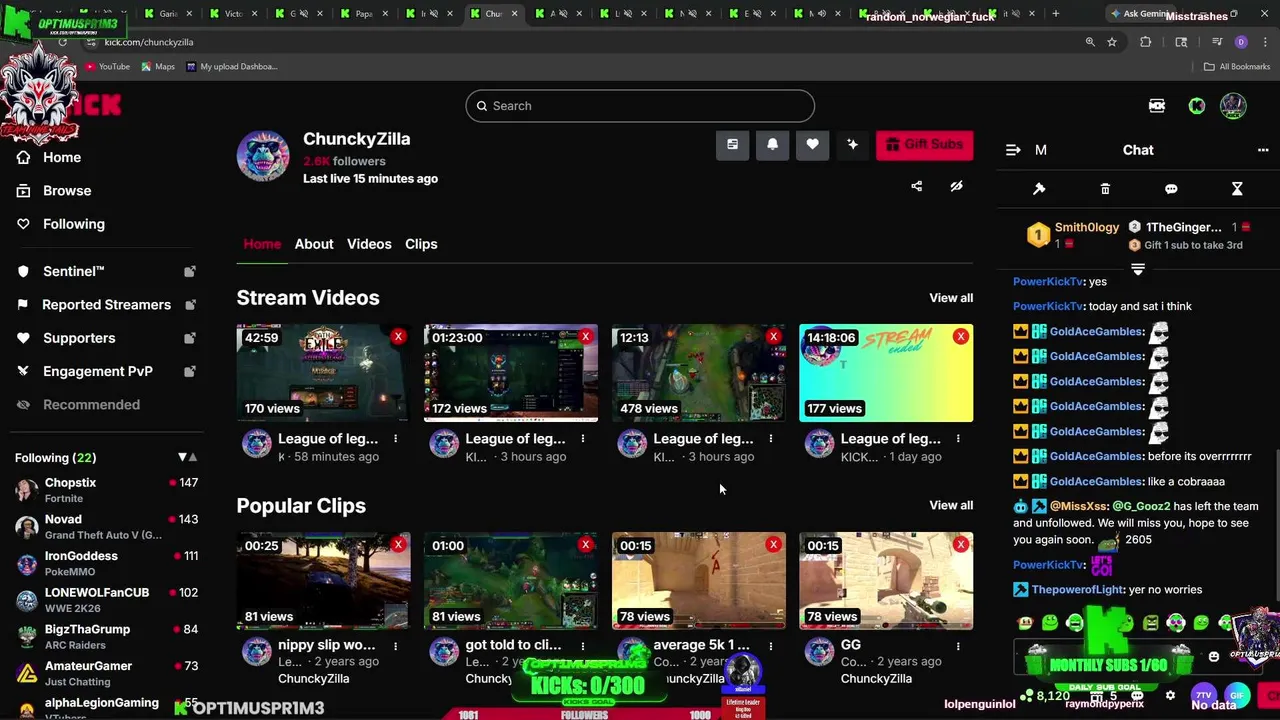The image size is (1280, 720).
Task: Switch to the Clips channel tab
Action: 421,244
